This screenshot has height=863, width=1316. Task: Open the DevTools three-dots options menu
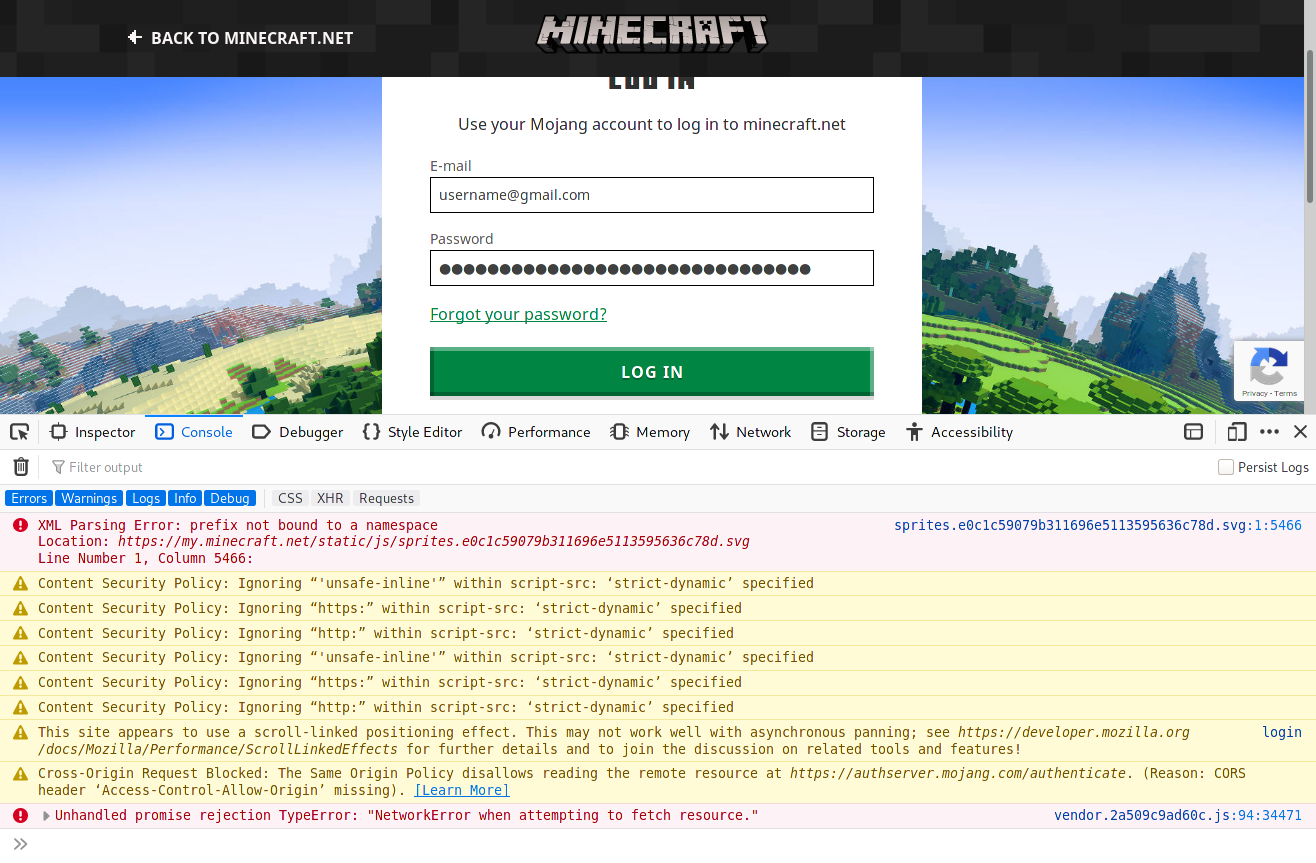point(1269,432)
